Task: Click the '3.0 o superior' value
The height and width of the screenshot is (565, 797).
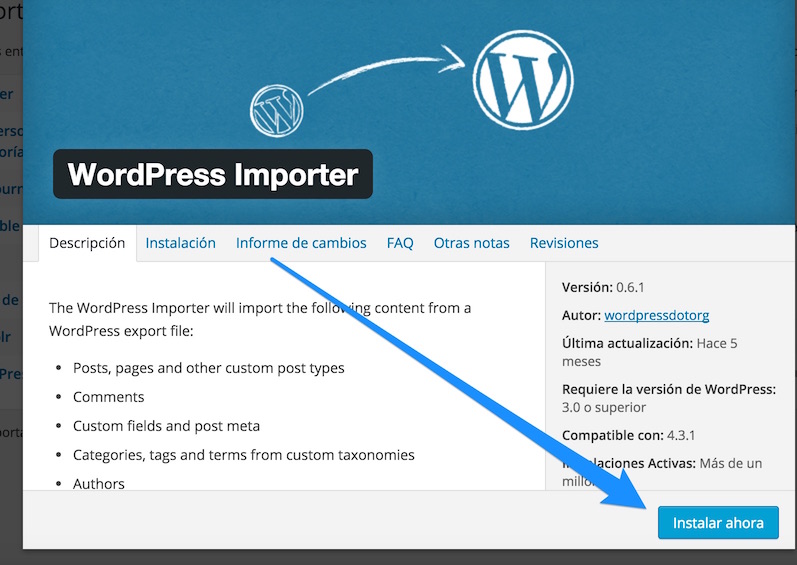Action: coord(604,407)
